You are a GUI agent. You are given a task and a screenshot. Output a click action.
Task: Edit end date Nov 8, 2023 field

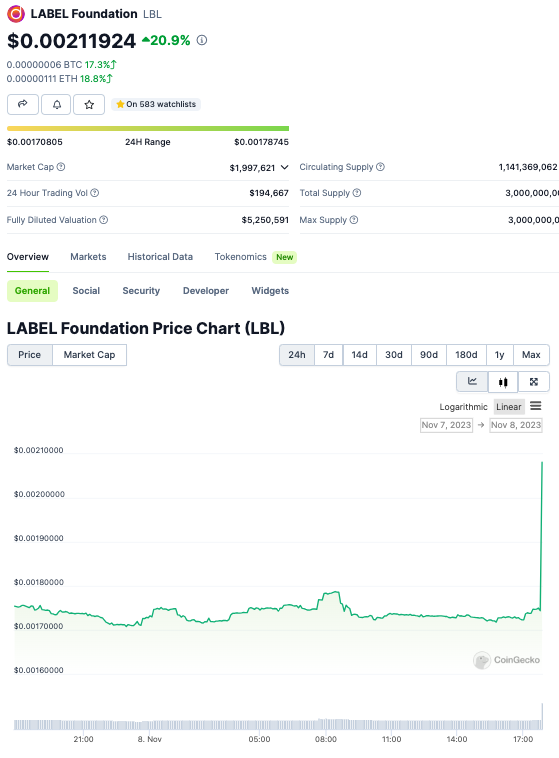pyautogui.click(x=516, y=425)
